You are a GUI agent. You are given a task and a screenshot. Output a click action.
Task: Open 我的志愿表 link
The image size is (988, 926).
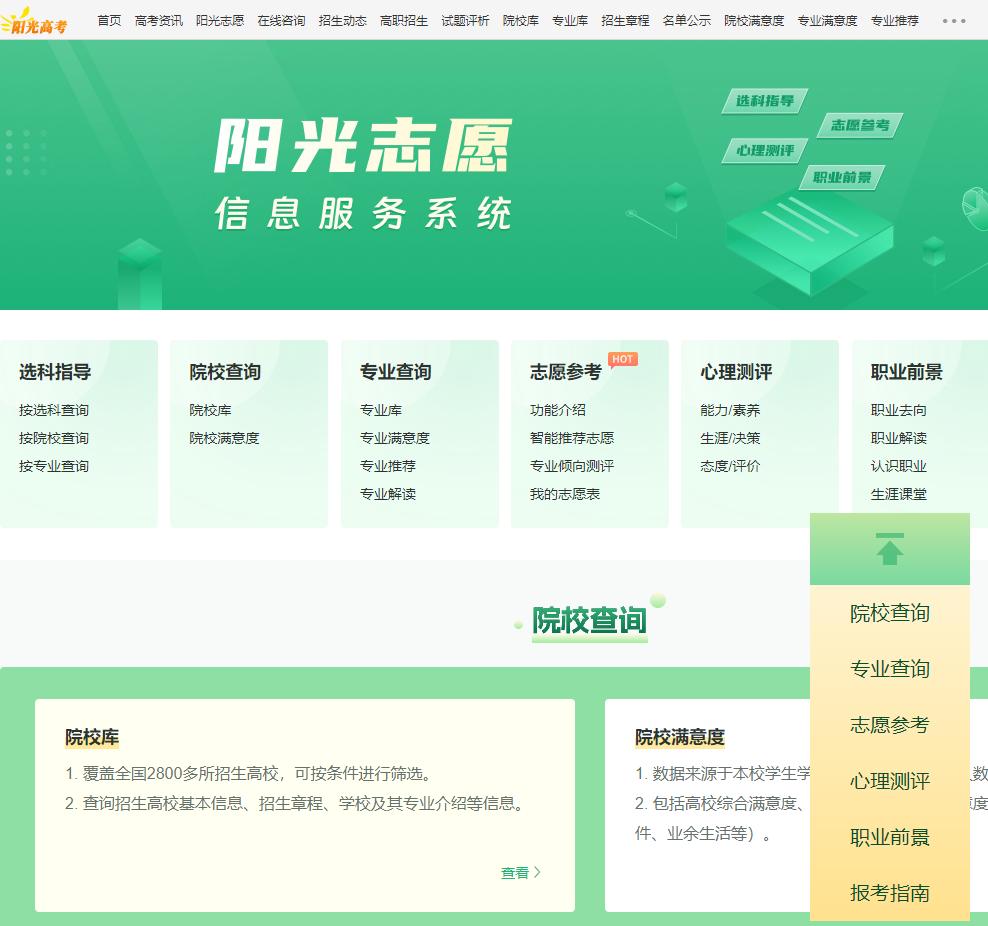(565, 494)
